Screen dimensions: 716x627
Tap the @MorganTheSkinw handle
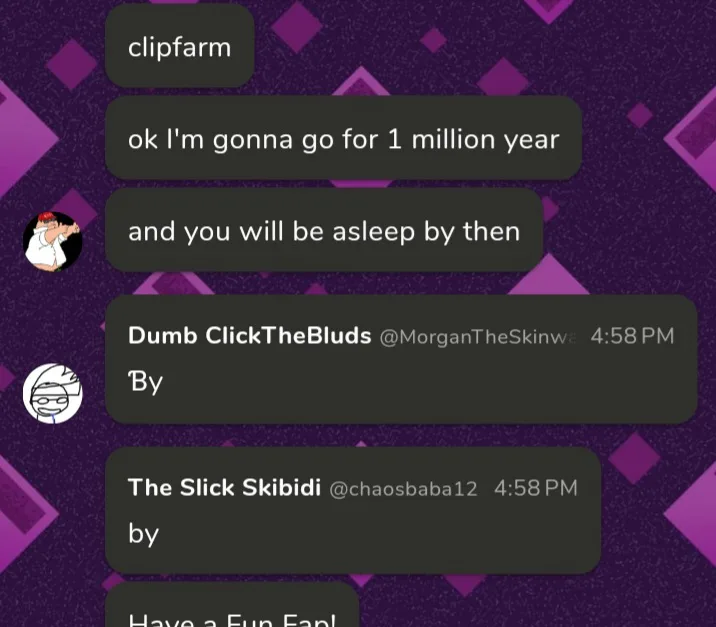(x=479, y=337)
